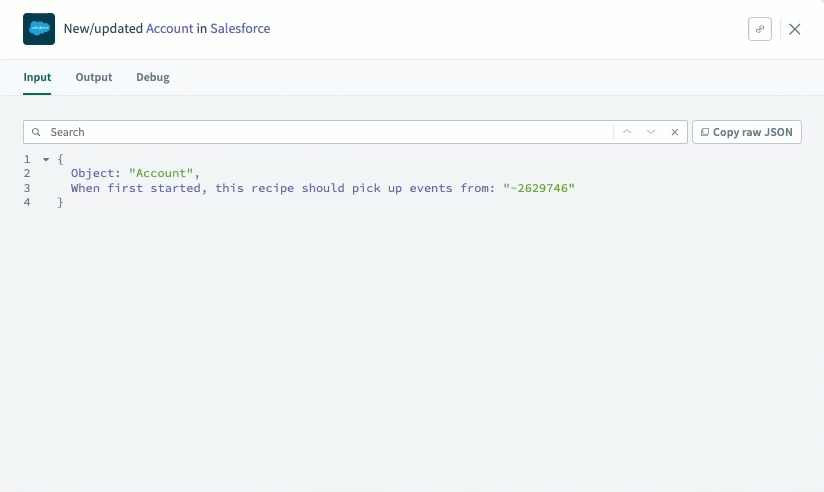The image size is (824, 492).
Task: Clear the search field with the X icon
Action: pyautogui.click(x=675, y=132)
